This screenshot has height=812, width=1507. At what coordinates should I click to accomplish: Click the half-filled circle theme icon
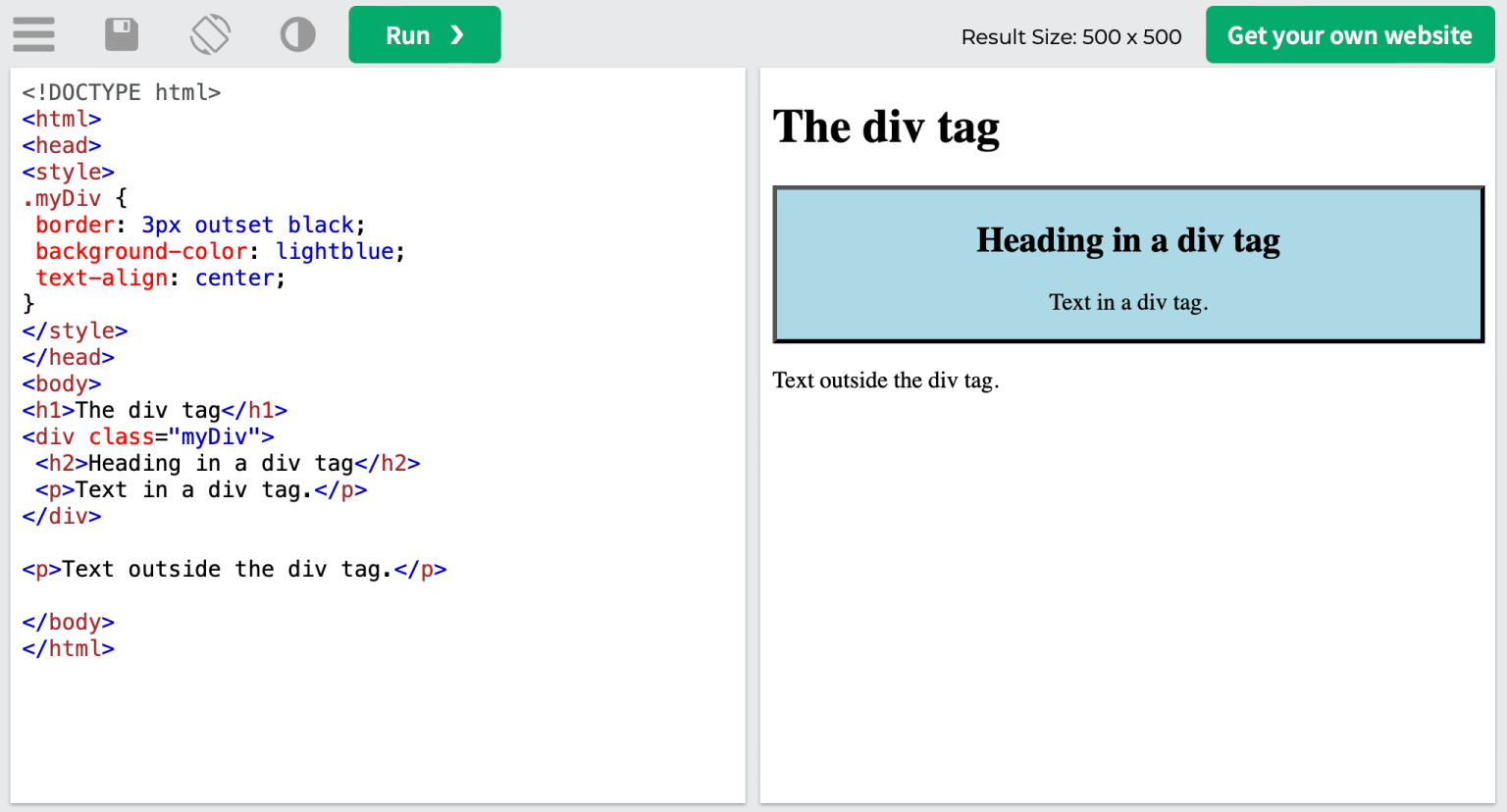coord(297,34)
